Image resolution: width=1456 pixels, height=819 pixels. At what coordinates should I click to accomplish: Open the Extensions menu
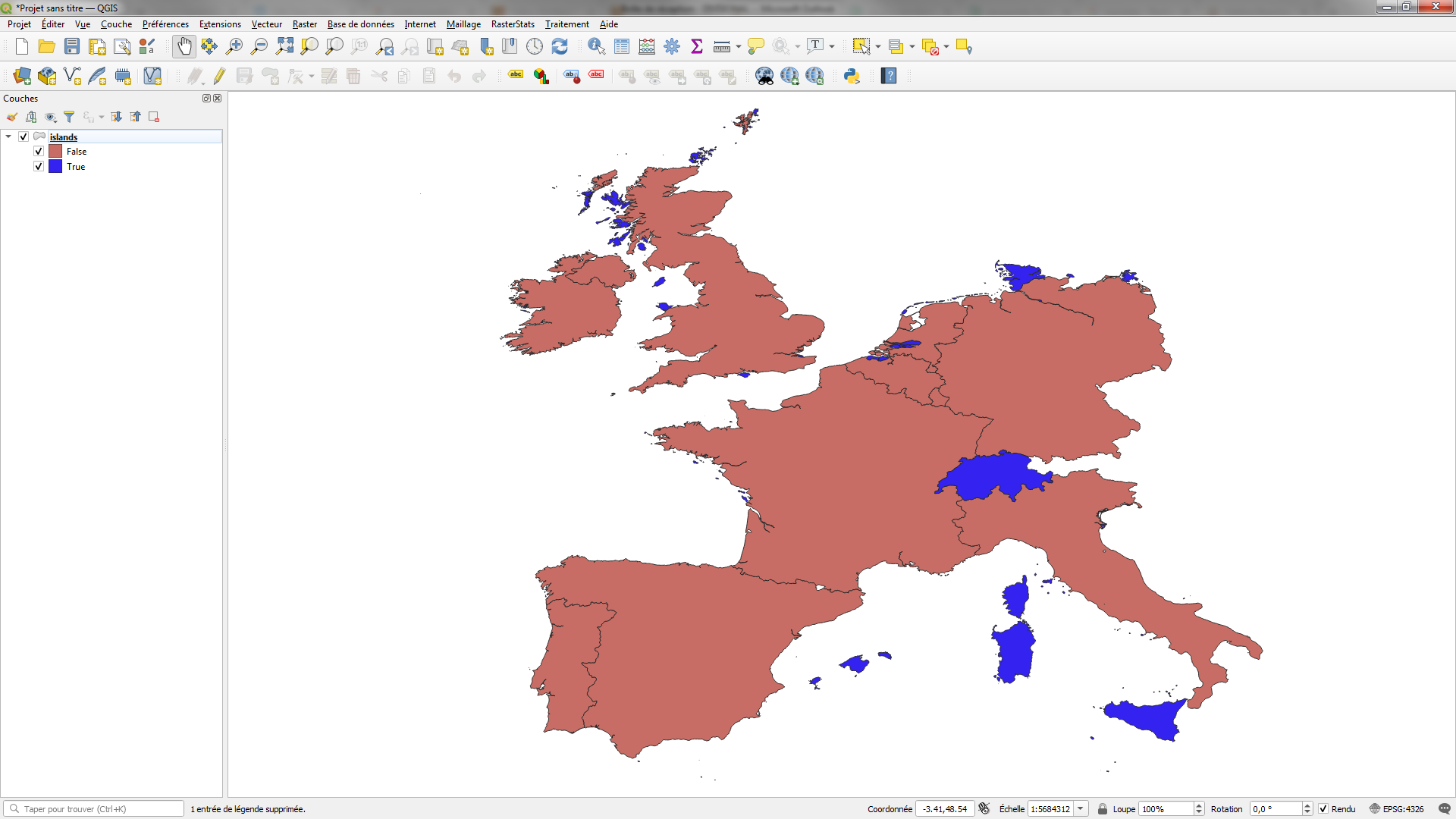click(220, 24)
